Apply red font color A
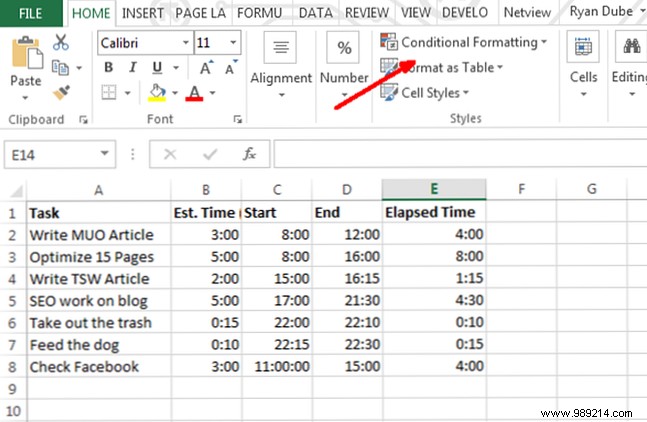 (x=194, y=93)
